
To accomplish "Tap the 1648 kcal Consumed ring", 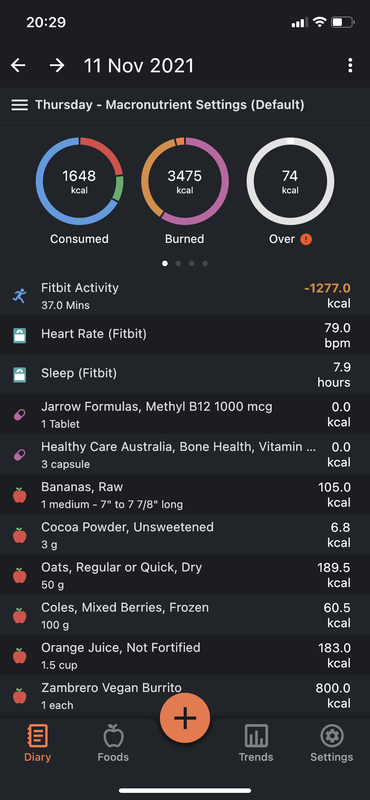I will [79, 181].
